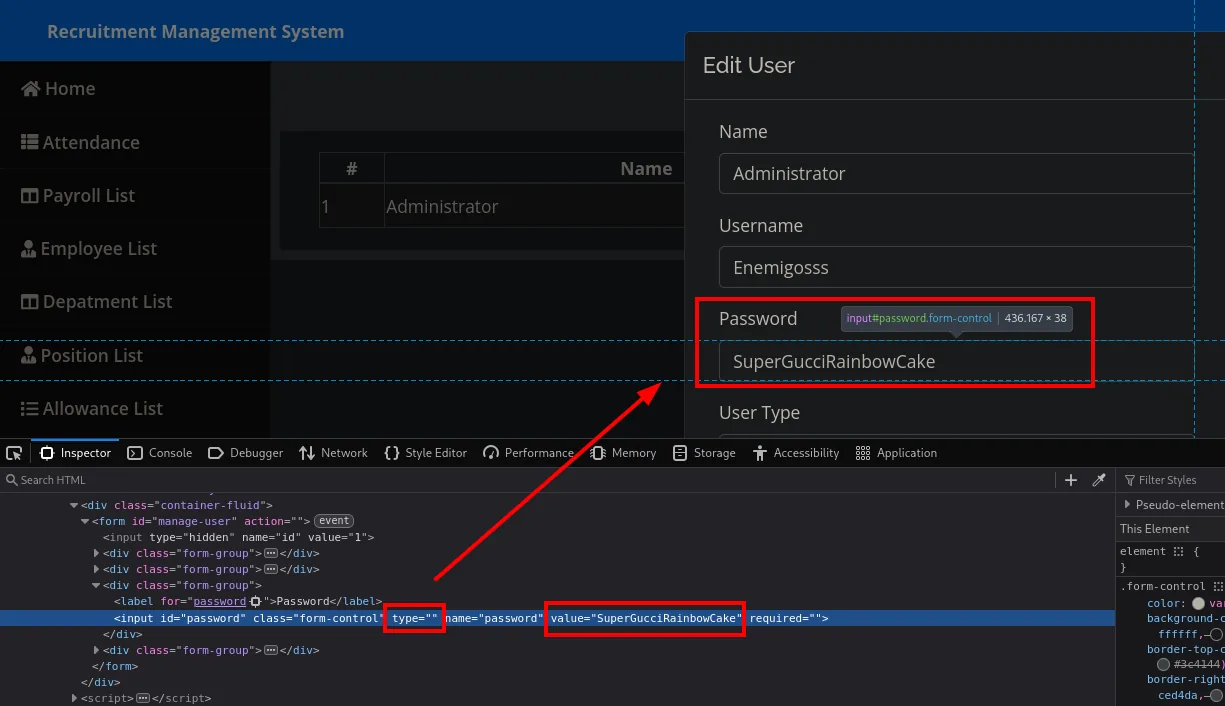Screen dimensions: 1225x706
Task: Open the Payroll List page
Action: point(78,196)
